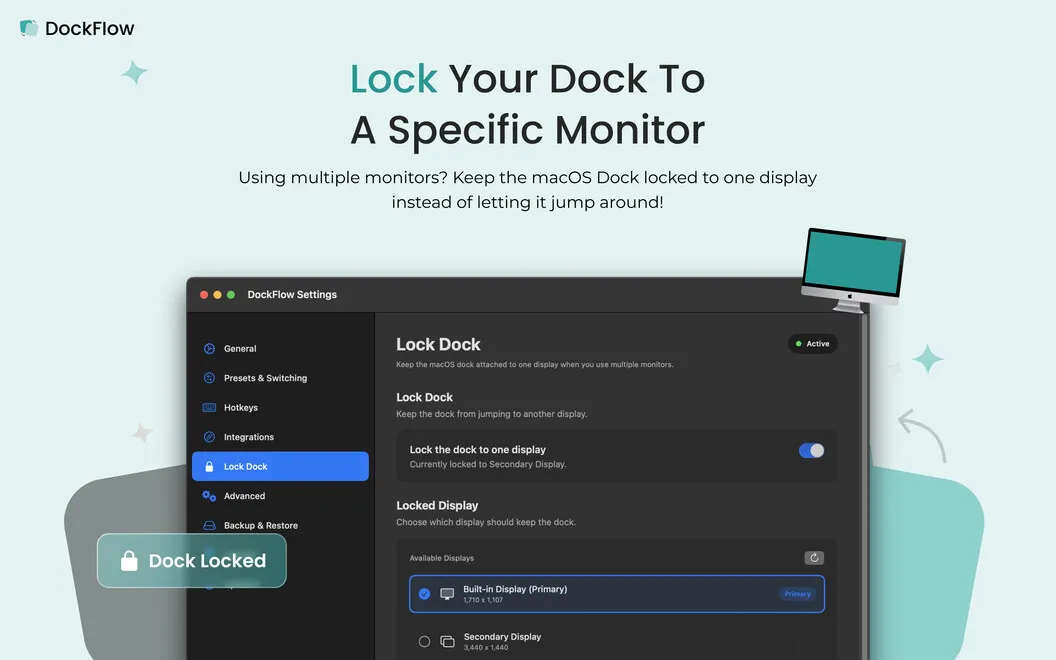
Task: Click the Available Displays label
Action: coord(442,558)
